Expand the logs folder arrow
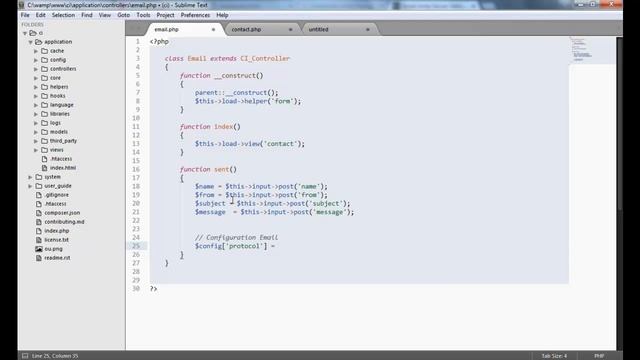The width and height of the screenshot is (640, 360). pos(36,123)
